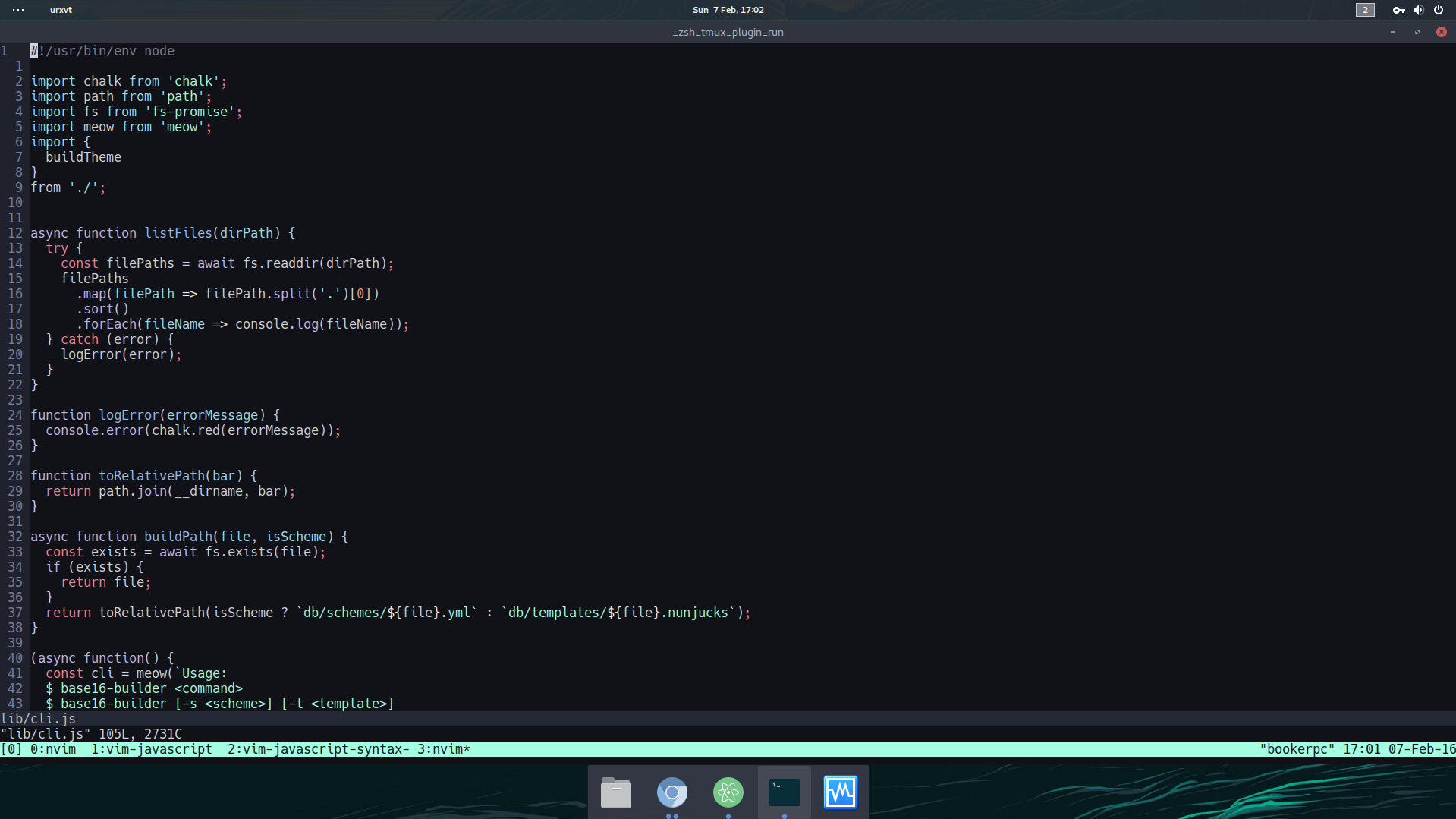This screenshot has height=819, width=1456.
Task: Select tmux window 2:vim-javascript-syntax
Action: point(317,749)
